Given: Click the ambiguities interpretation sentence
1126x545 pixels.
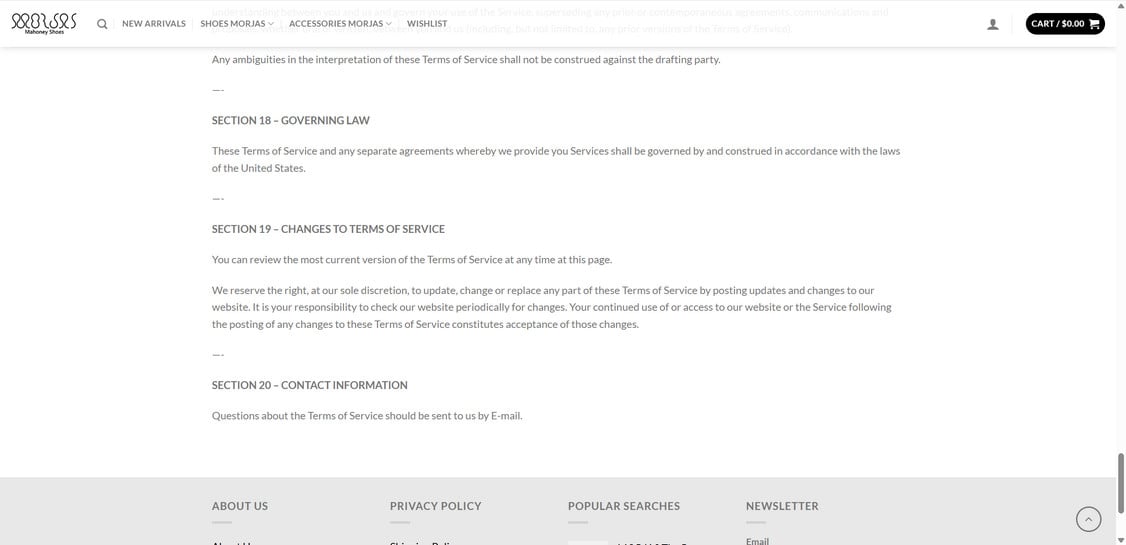Looking at the screenshot, I should pos(465,60).
